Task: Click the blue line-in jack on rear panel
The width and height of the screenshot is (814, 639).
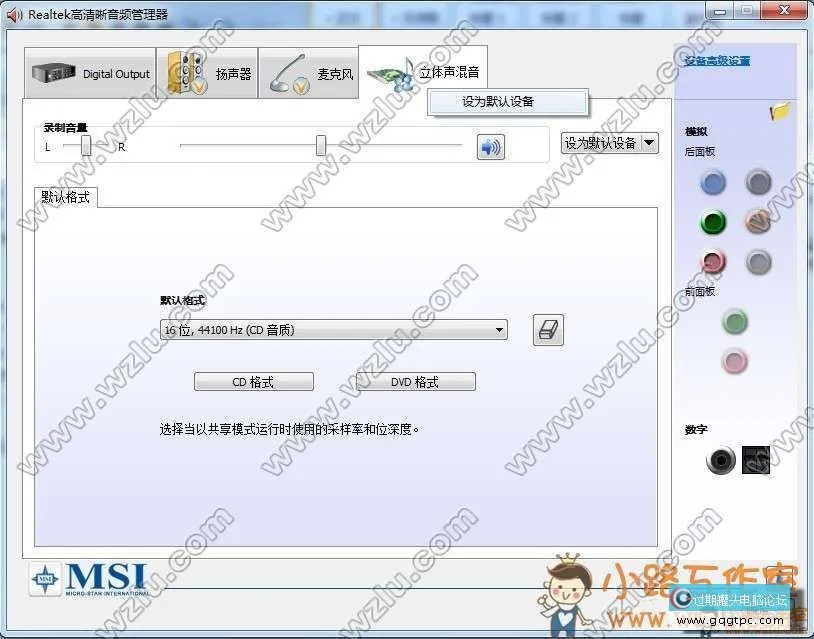Action: click(713, 183)
